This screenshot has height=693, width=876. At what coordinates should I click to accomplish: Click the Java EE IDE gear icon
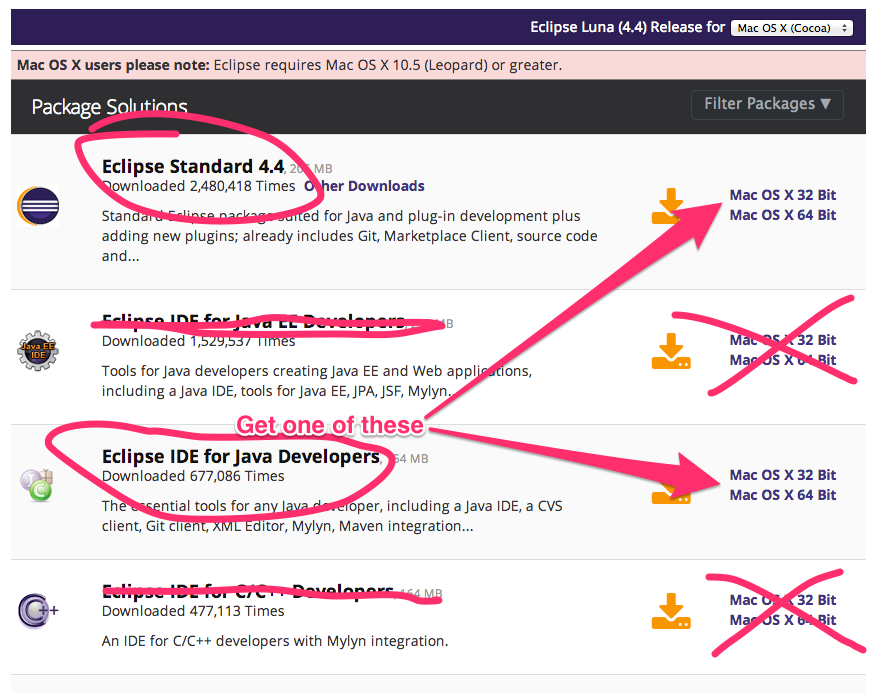pyautogui.click(x=38, y=351)
